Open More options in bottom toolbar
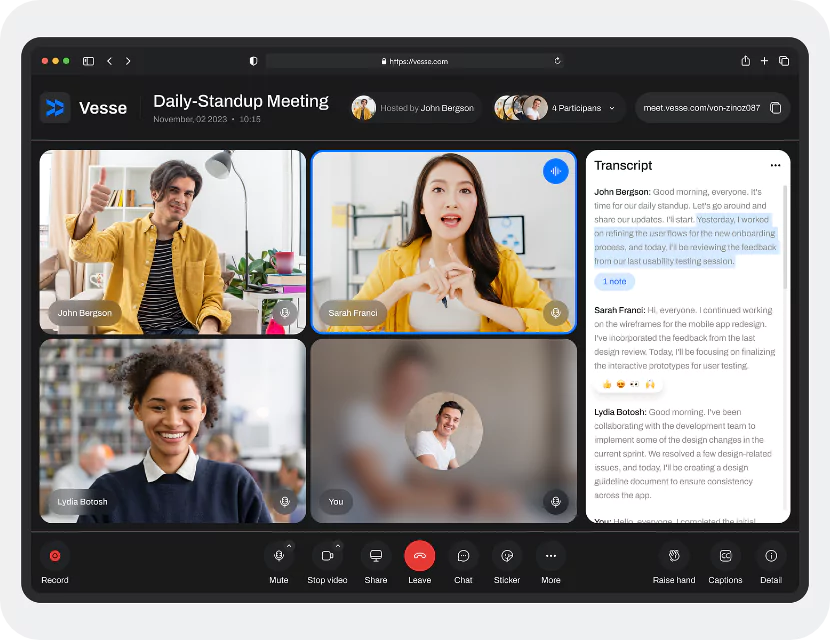 pos(551,556)
